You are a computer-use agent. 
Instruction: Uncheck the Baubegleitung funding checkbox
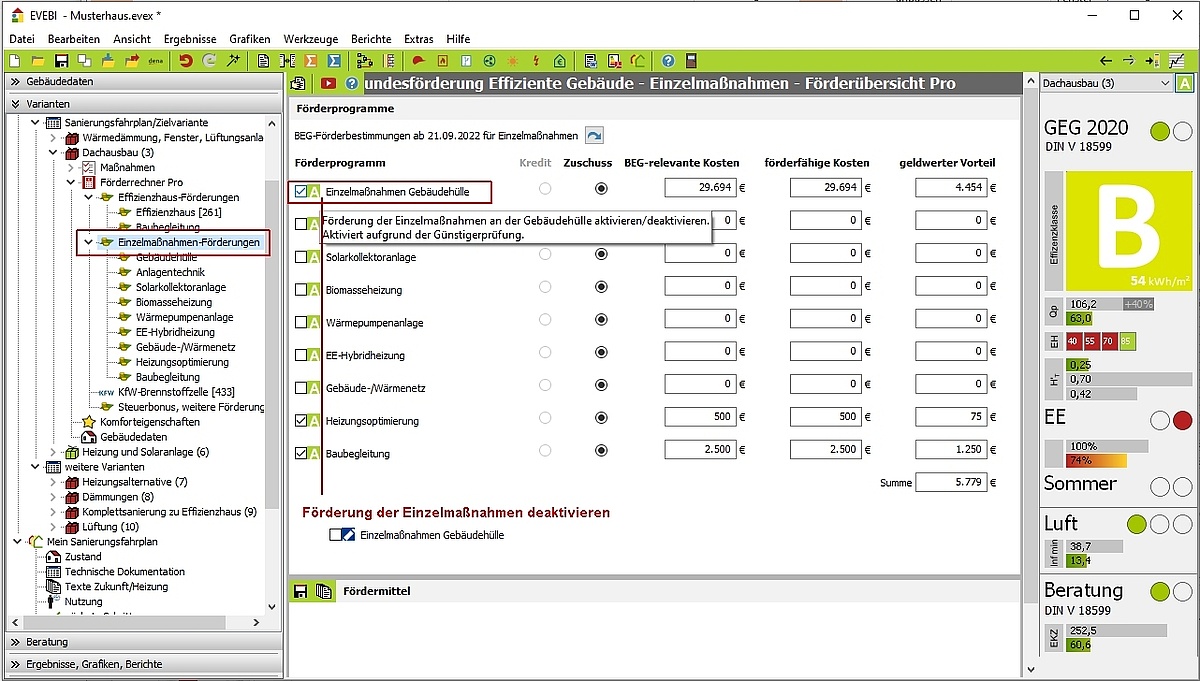(x=301, y=453)
